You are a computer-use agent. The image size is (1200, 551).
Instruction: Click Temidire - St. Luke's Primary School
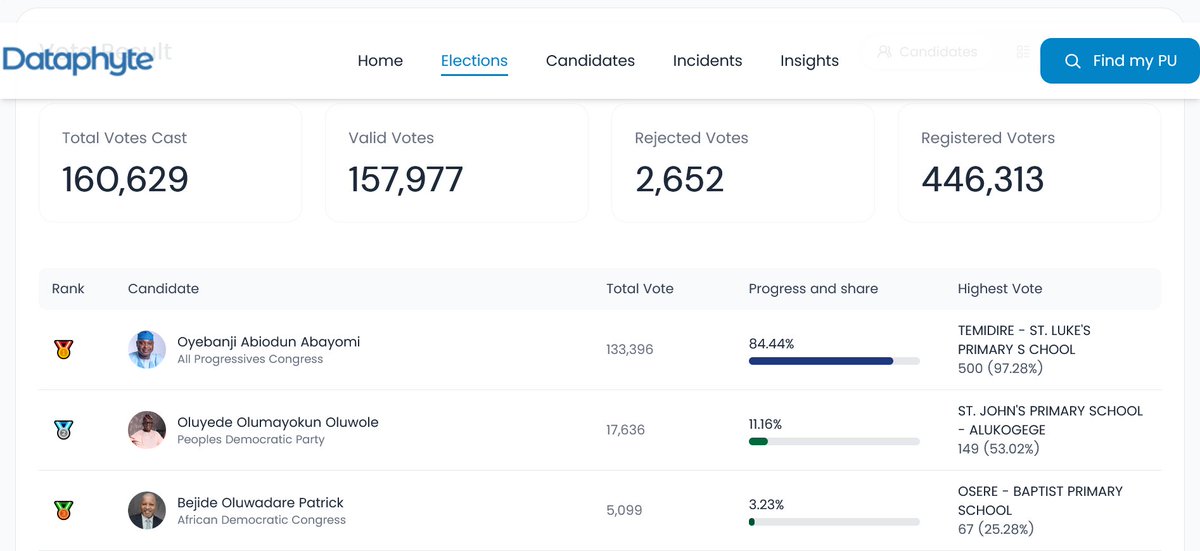[1024, 340]
